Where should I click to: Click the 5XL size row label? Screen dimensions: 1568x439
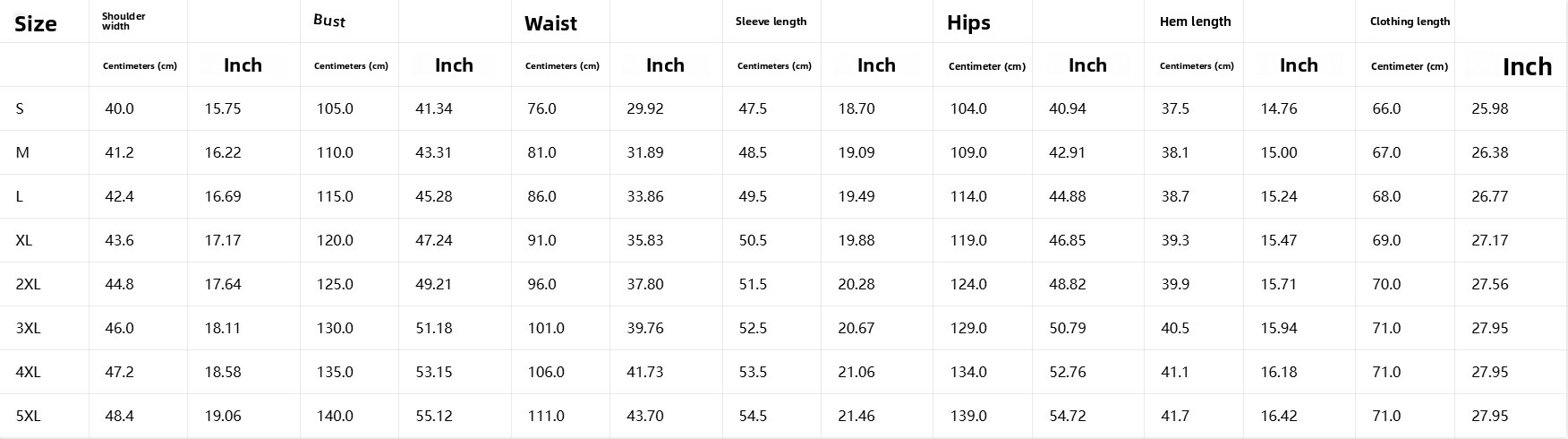click(29, 416)
